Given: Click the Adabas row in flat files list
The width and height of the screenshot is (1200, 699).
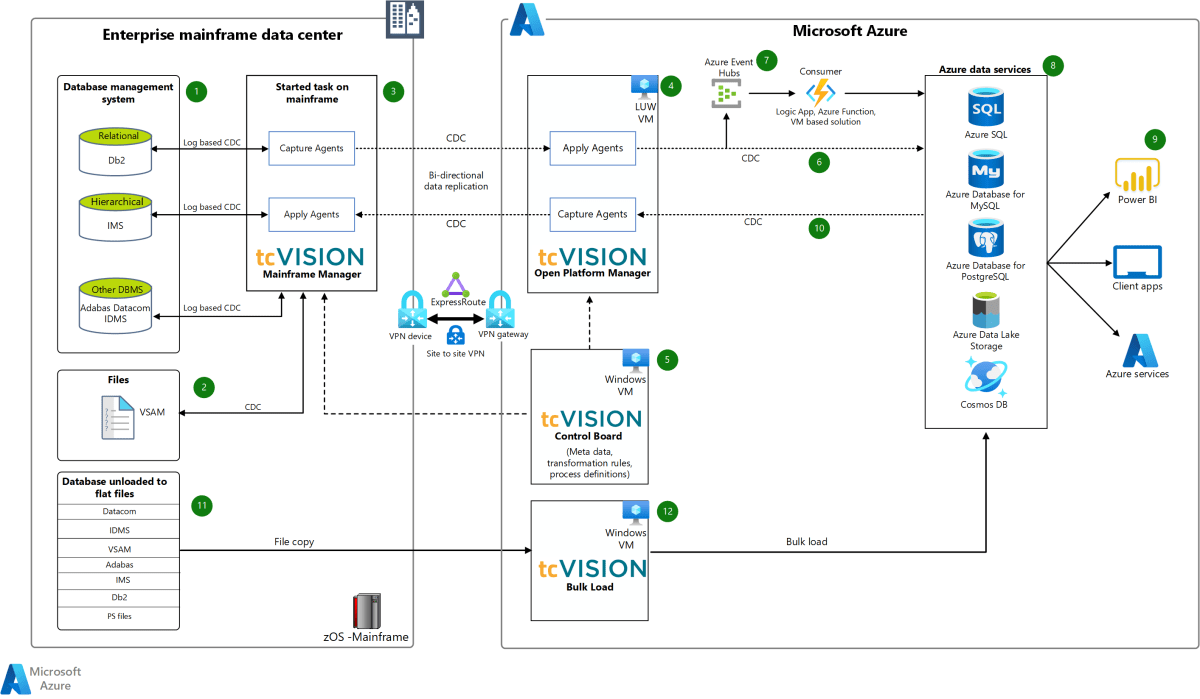Looking at the screenshot, I should tap(119, 564).
